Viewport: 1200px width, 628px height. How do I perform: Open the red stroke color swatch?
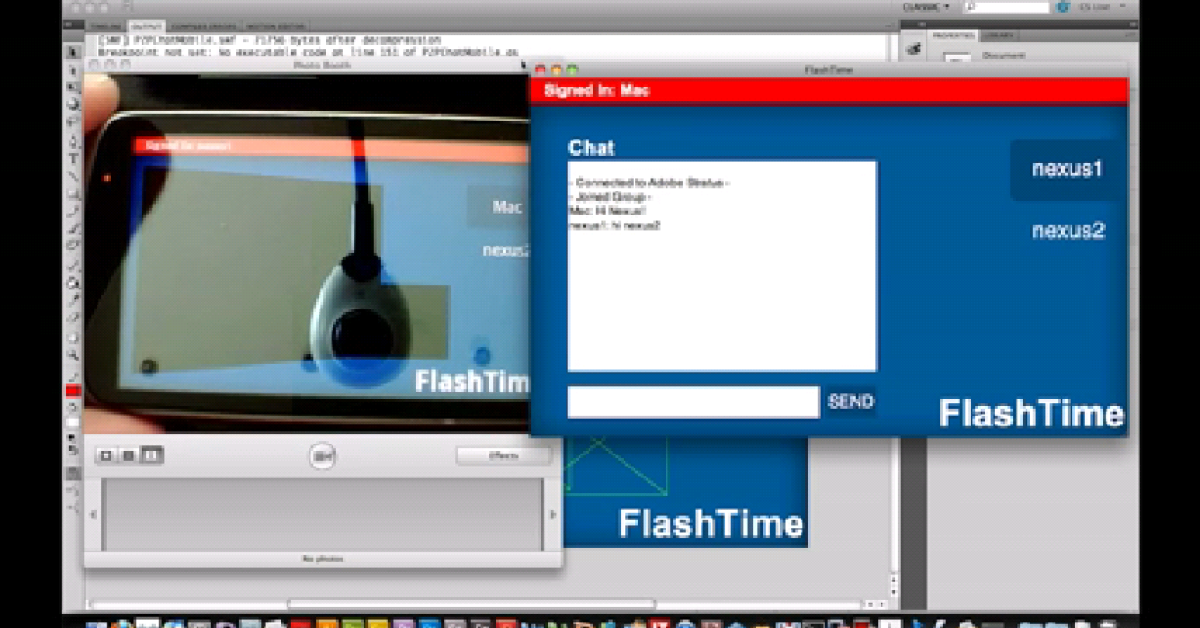tap(73, 390)
